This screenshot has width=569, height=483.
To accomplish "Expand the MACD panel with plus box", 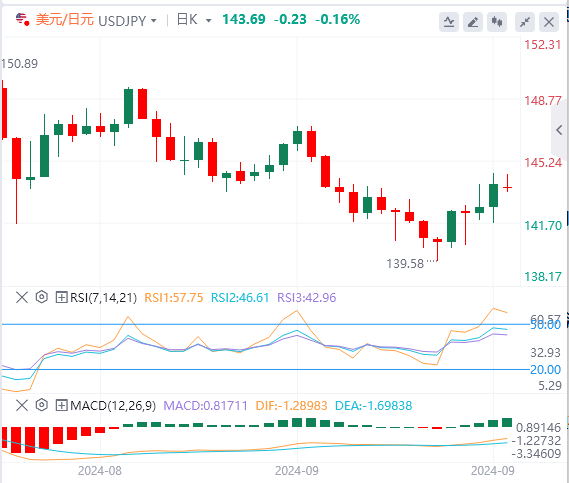I will pos(61,405).
